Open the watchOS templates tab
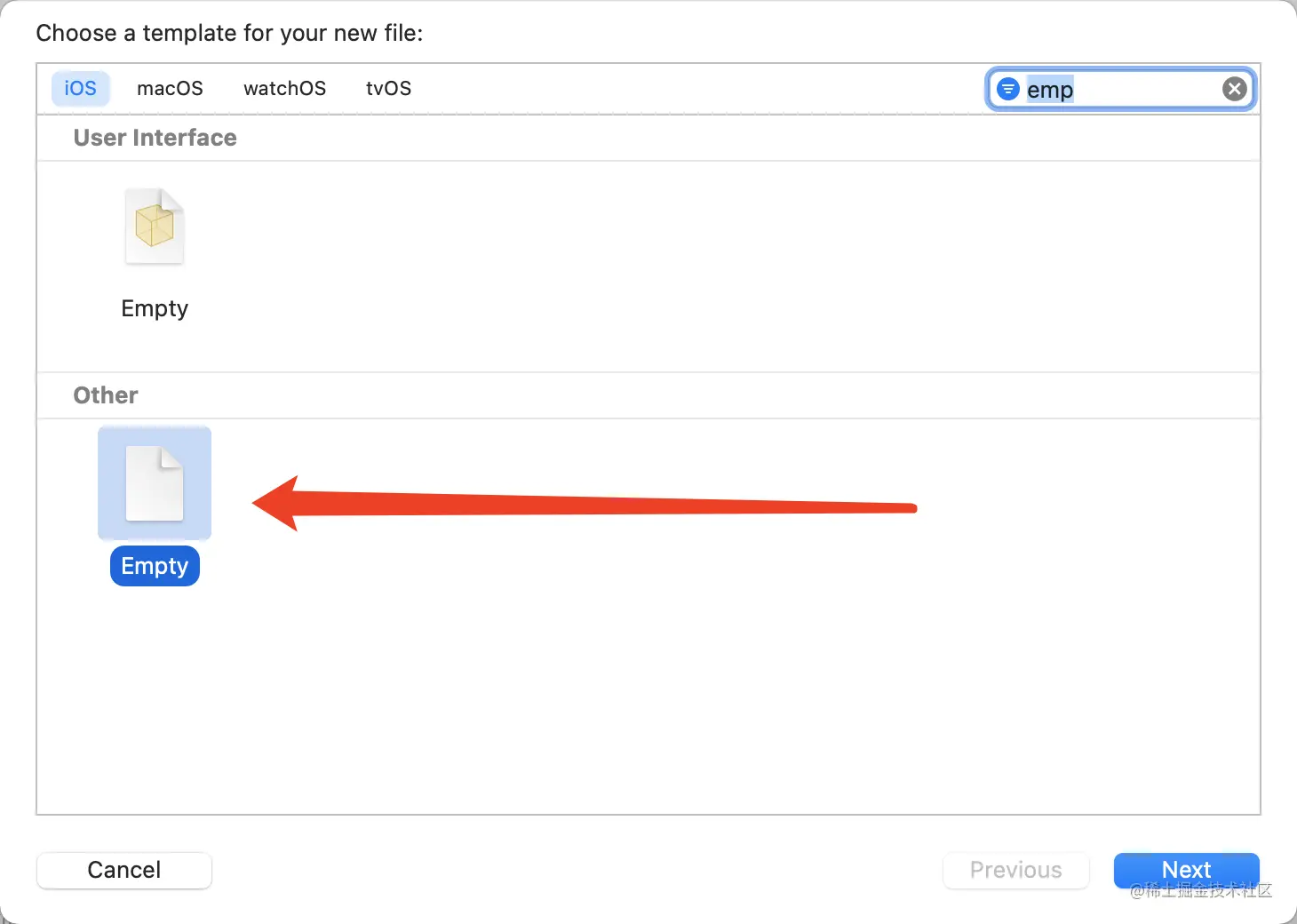This screenshot has width=1297, height=924. [x=284, y=89]
